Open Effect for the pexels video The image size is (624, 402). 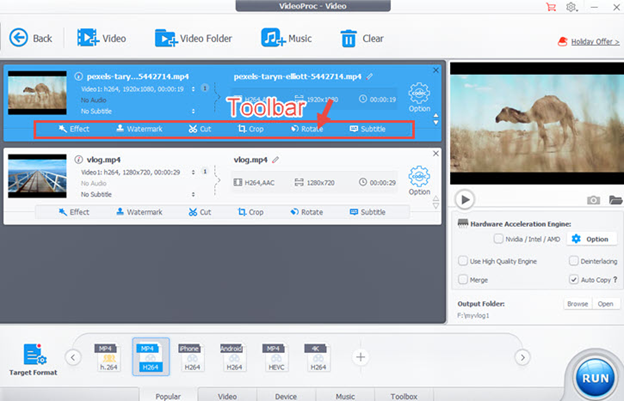(74, 129)
